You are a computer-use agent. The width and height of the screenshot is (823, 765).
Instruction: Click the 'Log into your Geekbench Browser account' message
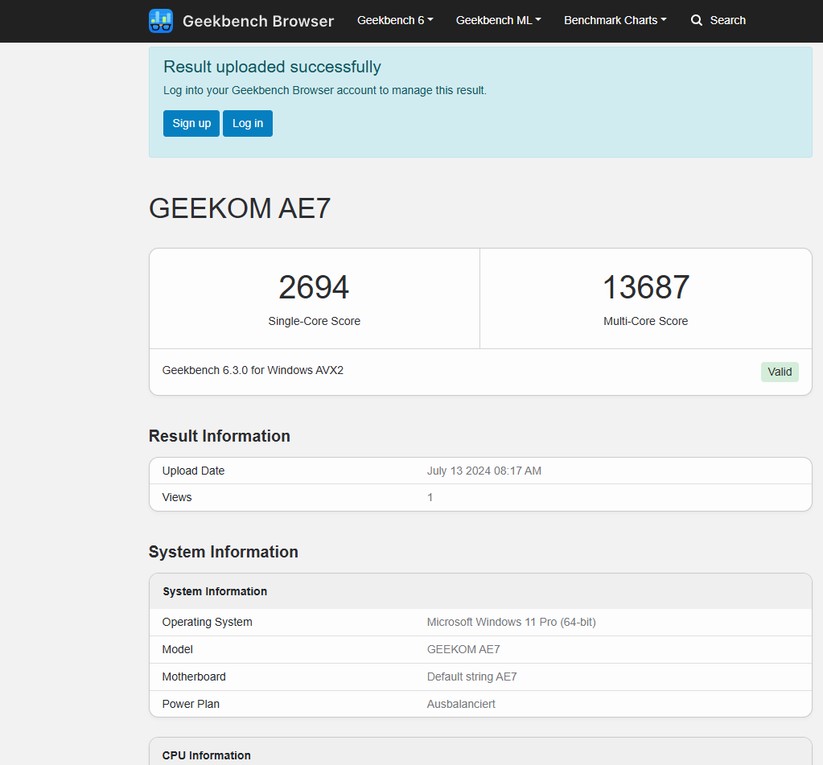coord(324,90)
